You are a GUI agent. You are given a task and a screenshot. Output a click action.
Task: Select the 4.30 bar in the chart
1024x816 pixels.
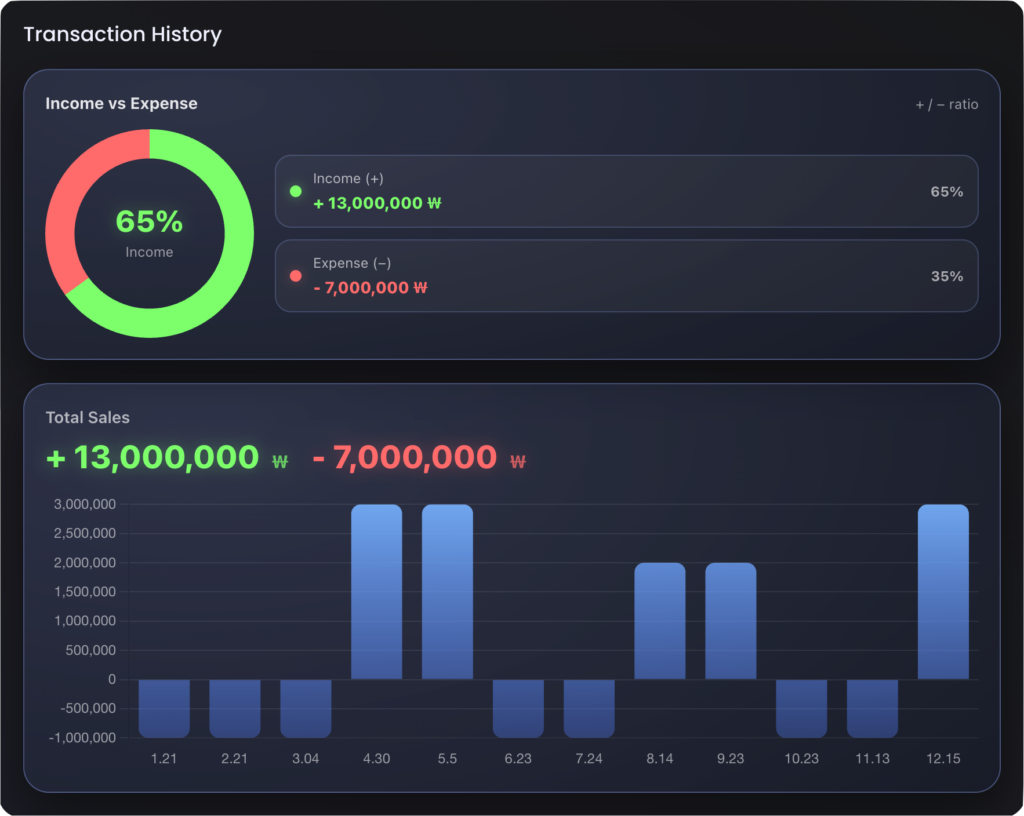pyautogui.click(x=376, y=591)
